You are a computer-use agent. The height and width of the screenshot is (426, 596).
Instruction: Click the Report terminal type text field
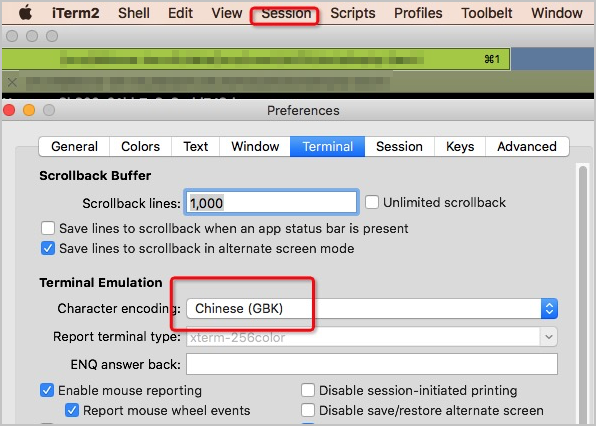(363, 337)
